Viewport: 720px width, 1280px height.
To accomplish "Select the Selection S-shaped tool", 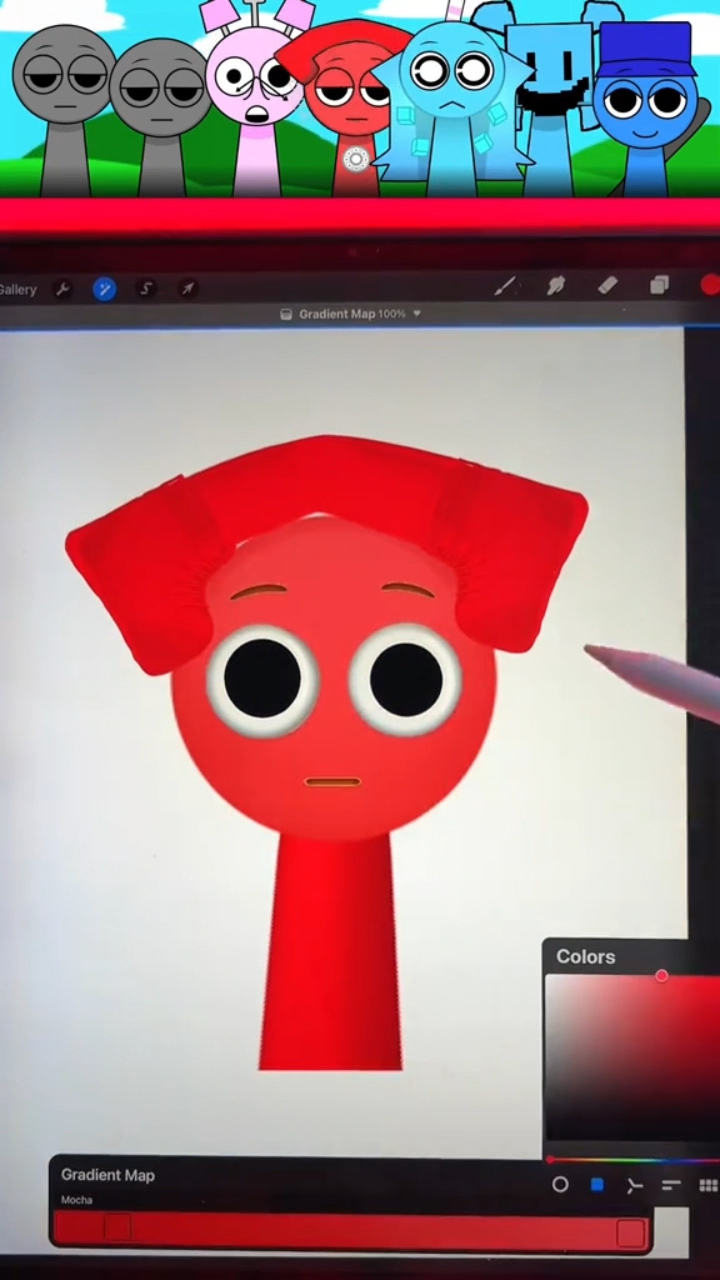I will click(146, 290).
